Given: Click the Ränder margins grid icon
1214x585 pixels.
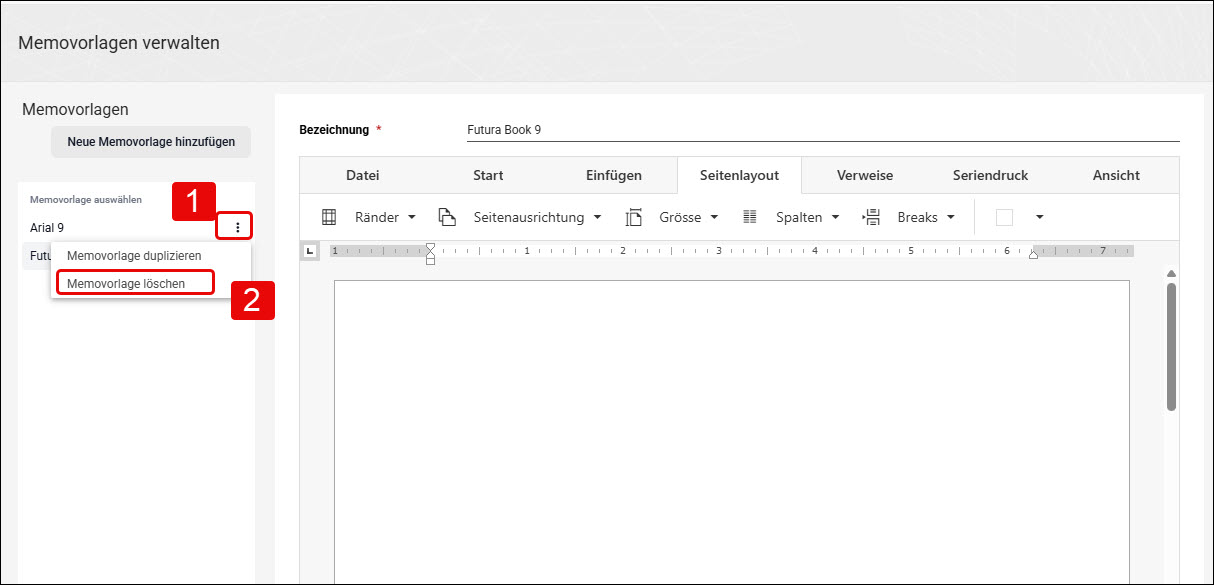Looking at the screenshot, I should pyautogui.click(x=328, y=217).
